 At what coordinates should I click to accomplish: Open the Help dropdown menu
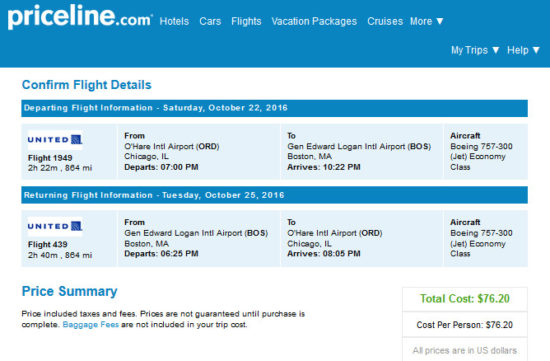[x=523, y=50]
